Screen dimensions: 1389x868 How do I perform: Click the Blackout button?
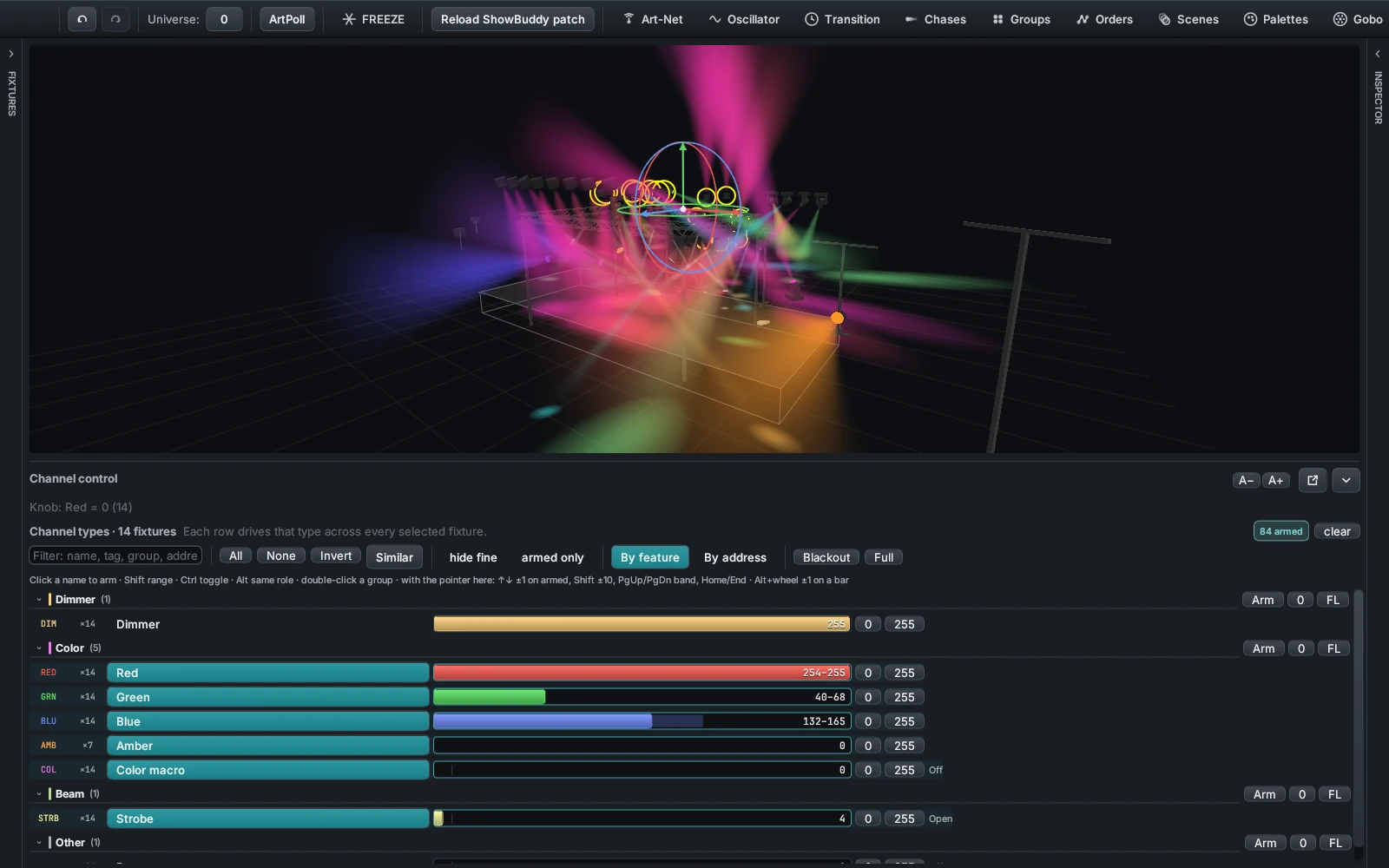(x=826, y=557)
